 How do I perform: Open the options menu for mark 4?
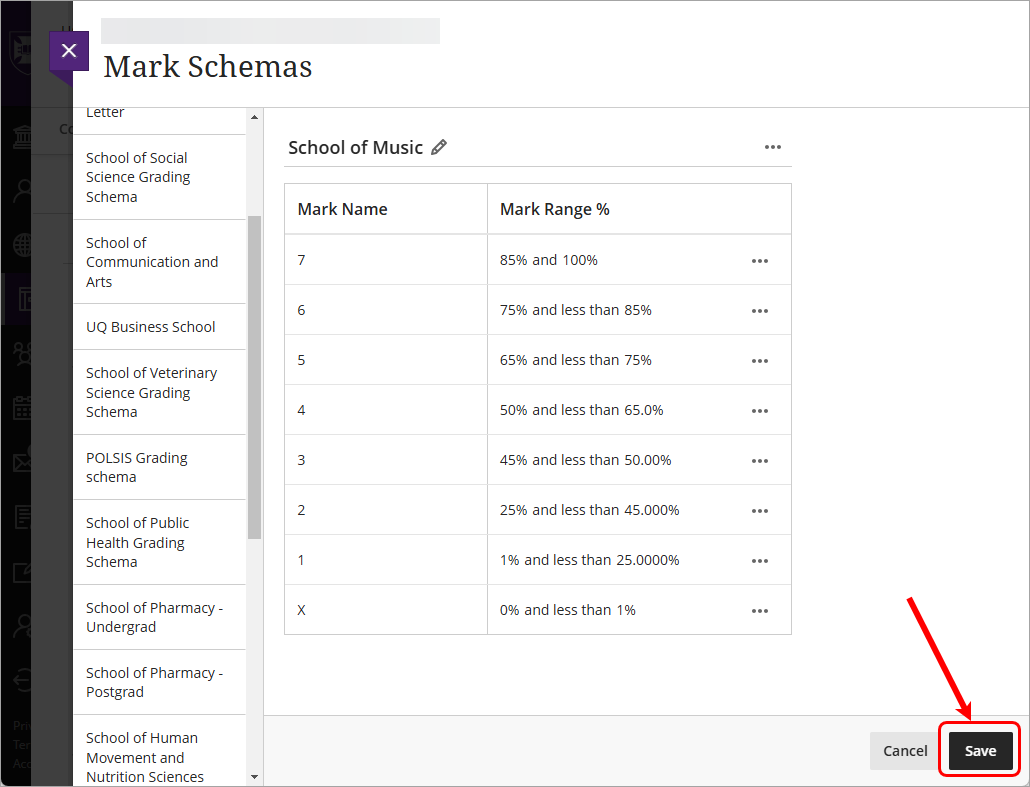[760, 409]
